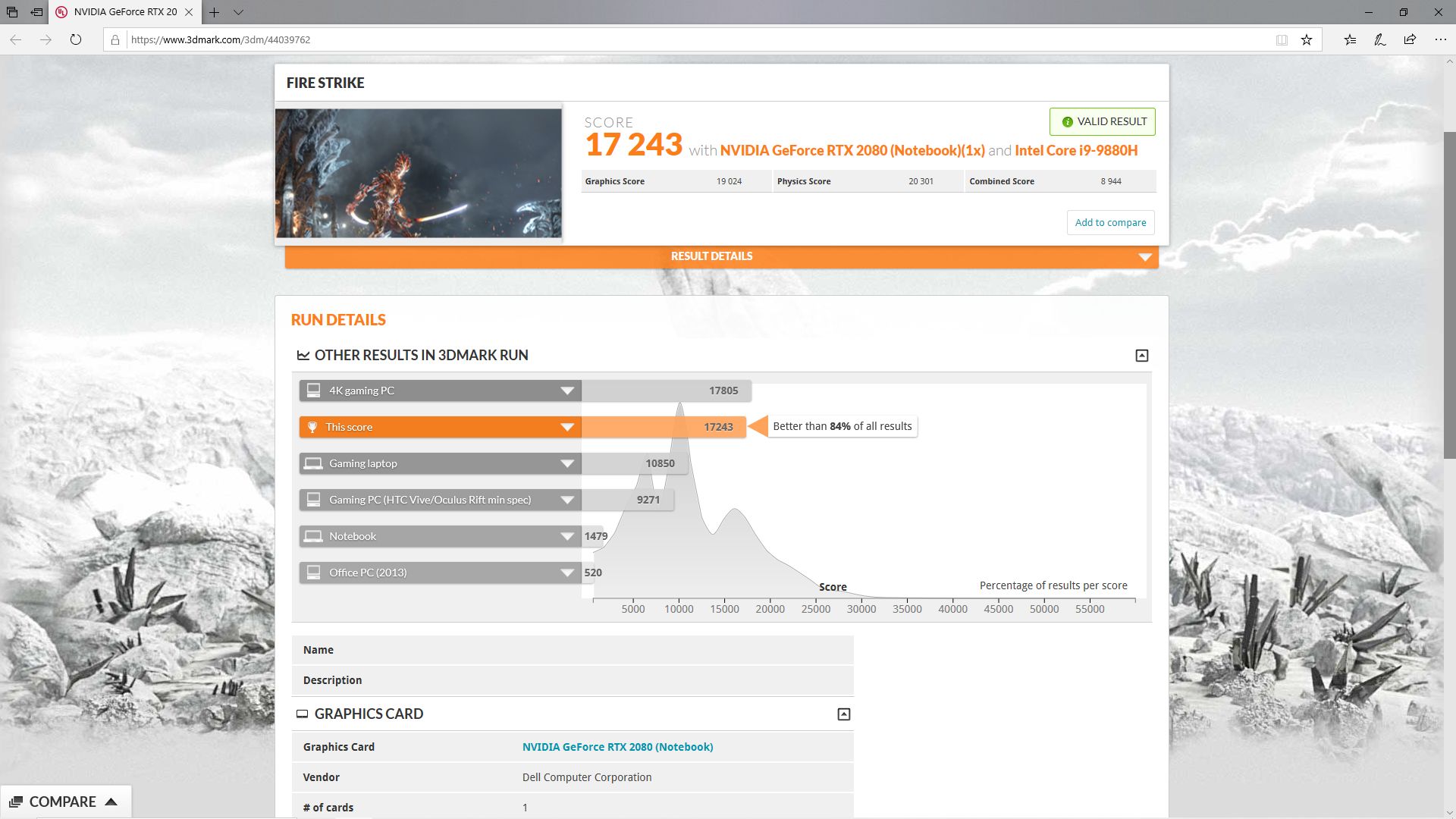Click the green info icon in VALID RESULT
The height and width of the screenshot is (819, 1456).
pos(1067,122)
